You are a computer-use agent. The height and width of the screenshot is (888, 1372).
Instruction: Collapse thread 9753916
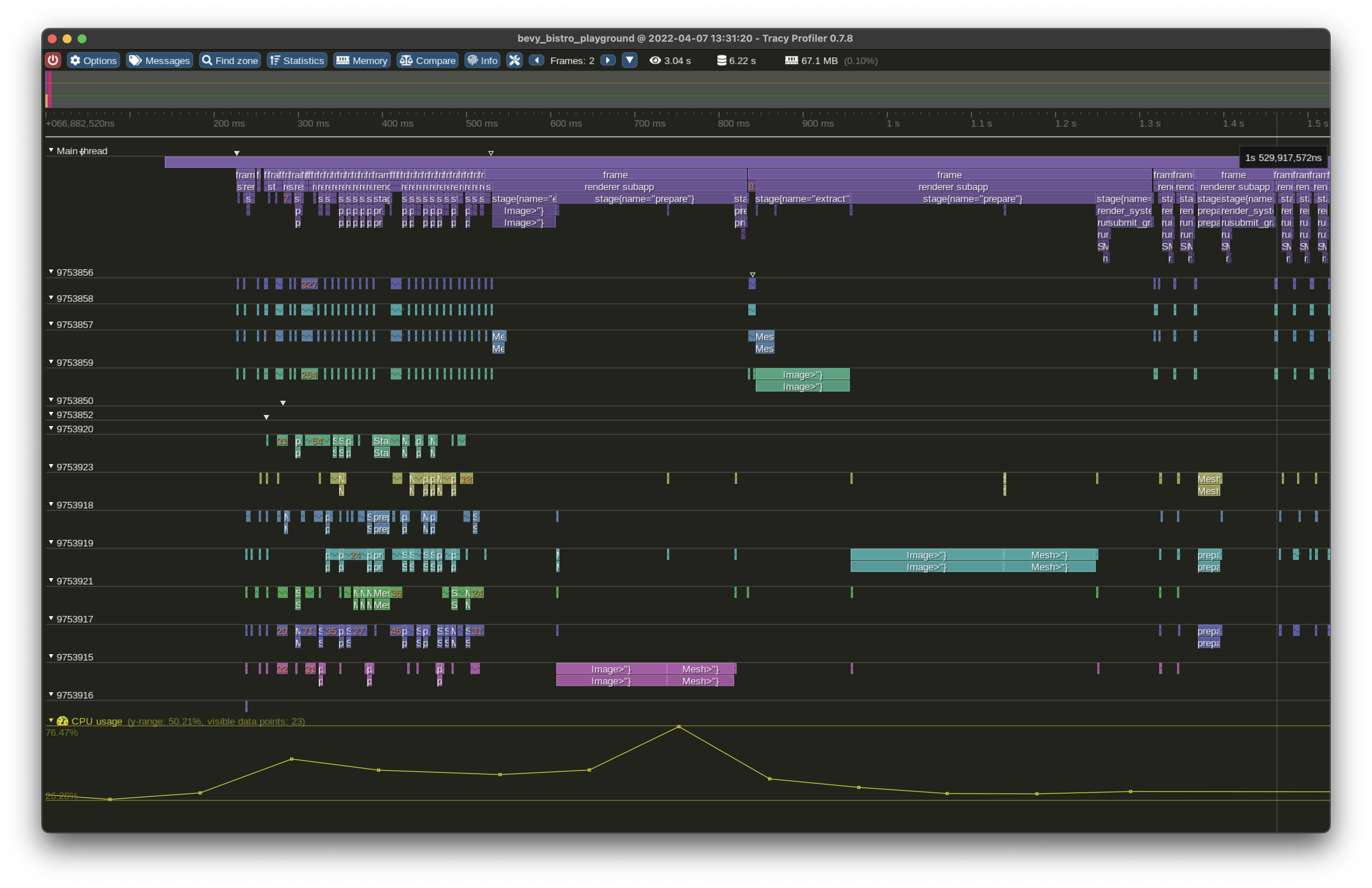coord(51,695)
